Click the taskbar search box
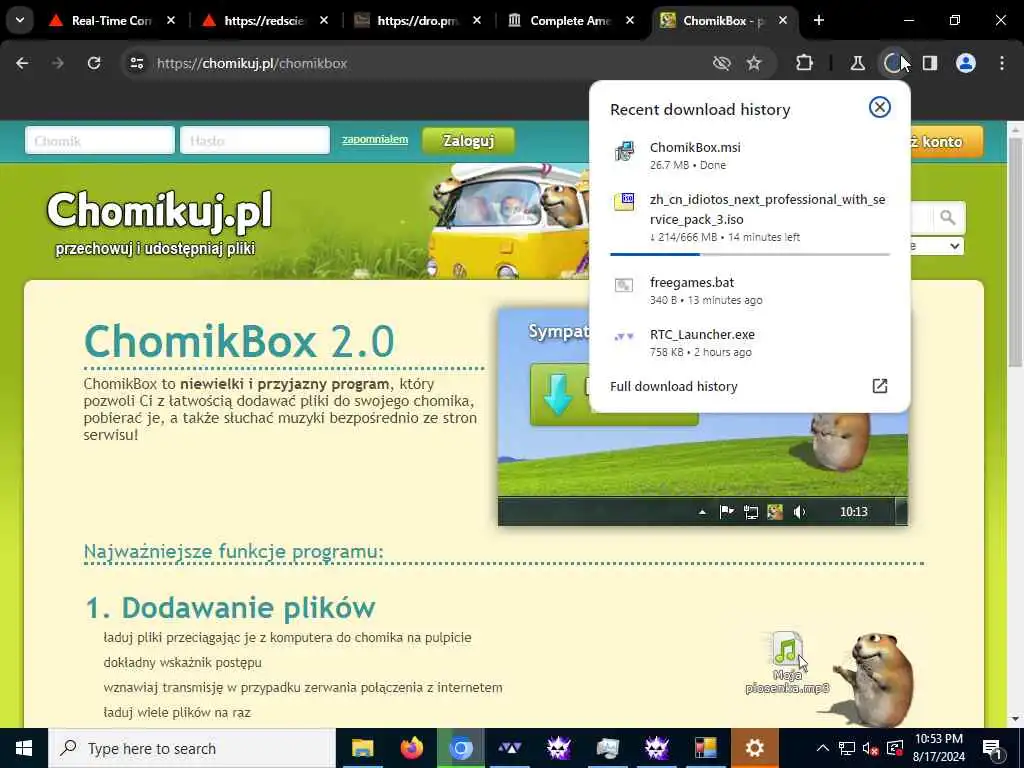 (192, 748)
